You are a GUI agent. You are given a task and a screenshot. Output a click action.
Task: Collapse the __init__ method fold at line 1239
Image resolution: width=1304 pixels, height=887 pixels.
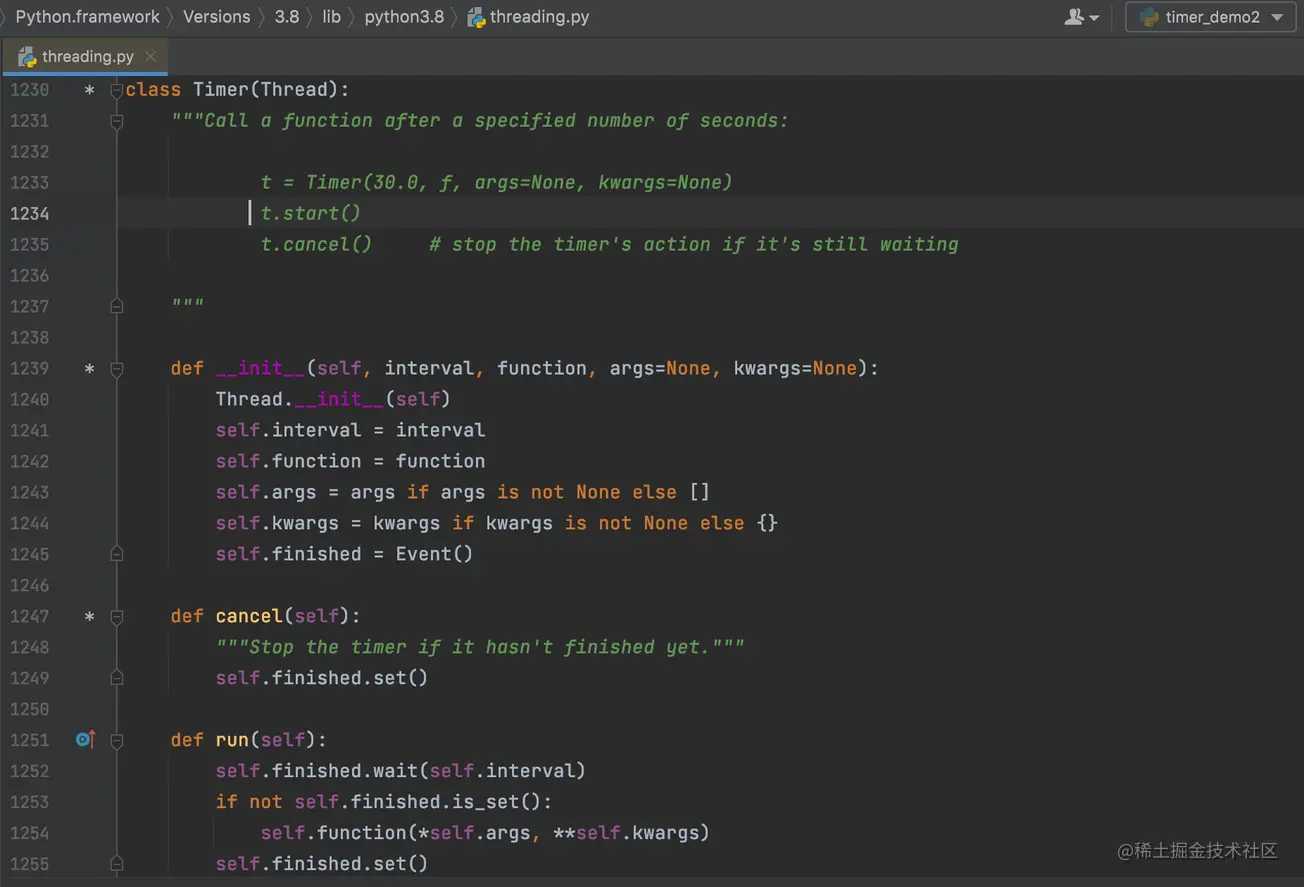point(117,369)
